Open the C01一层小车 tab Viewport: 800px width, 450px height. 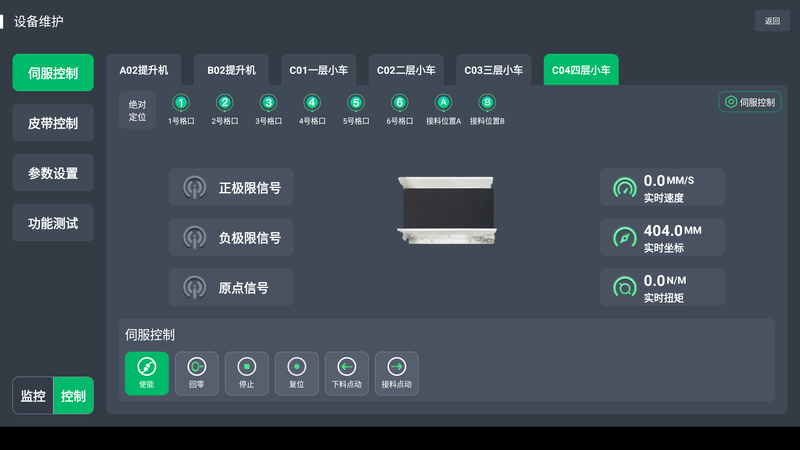(x=319, y=70)
